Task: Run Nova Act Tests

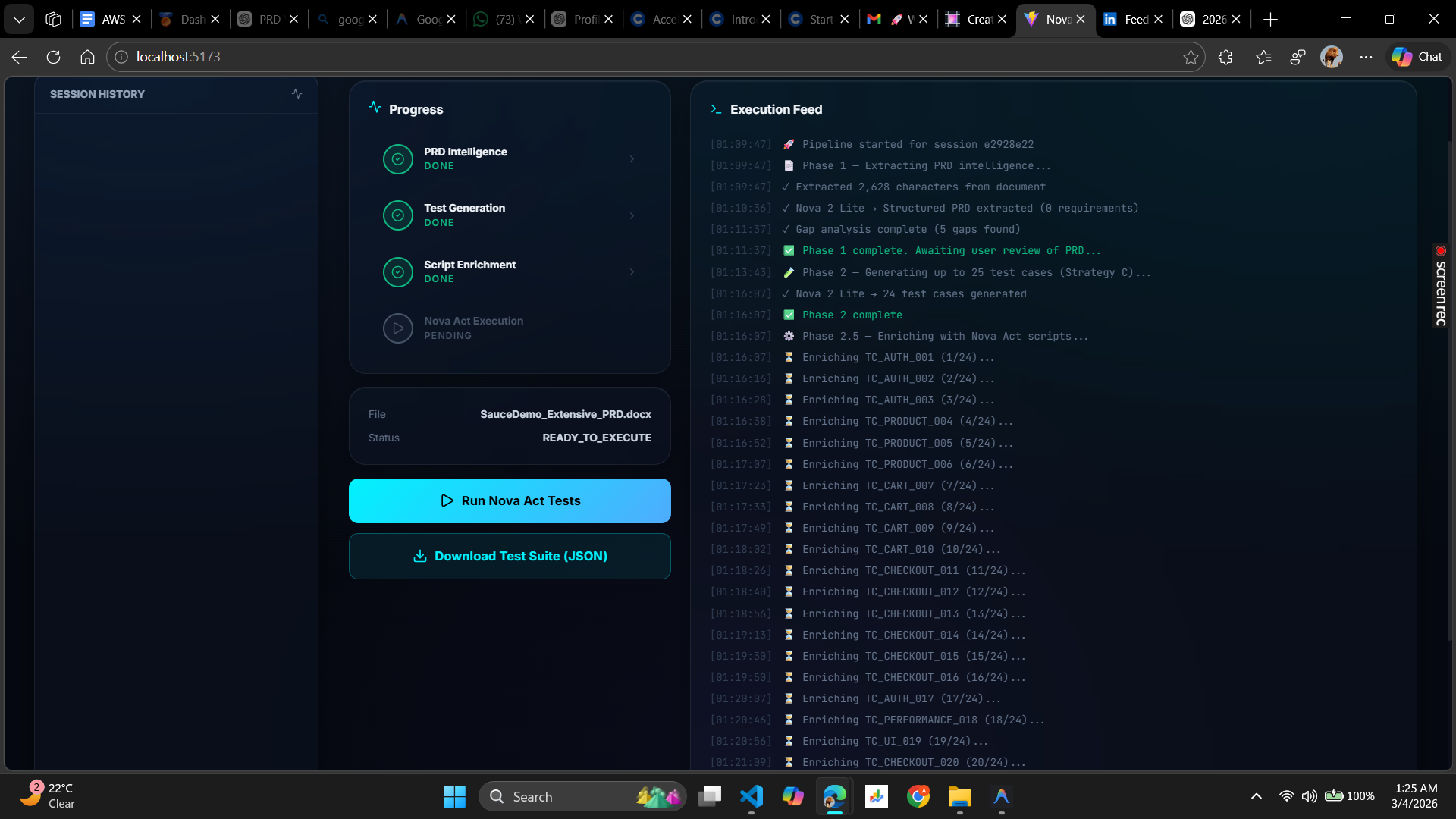Action: tap(510, 500)
